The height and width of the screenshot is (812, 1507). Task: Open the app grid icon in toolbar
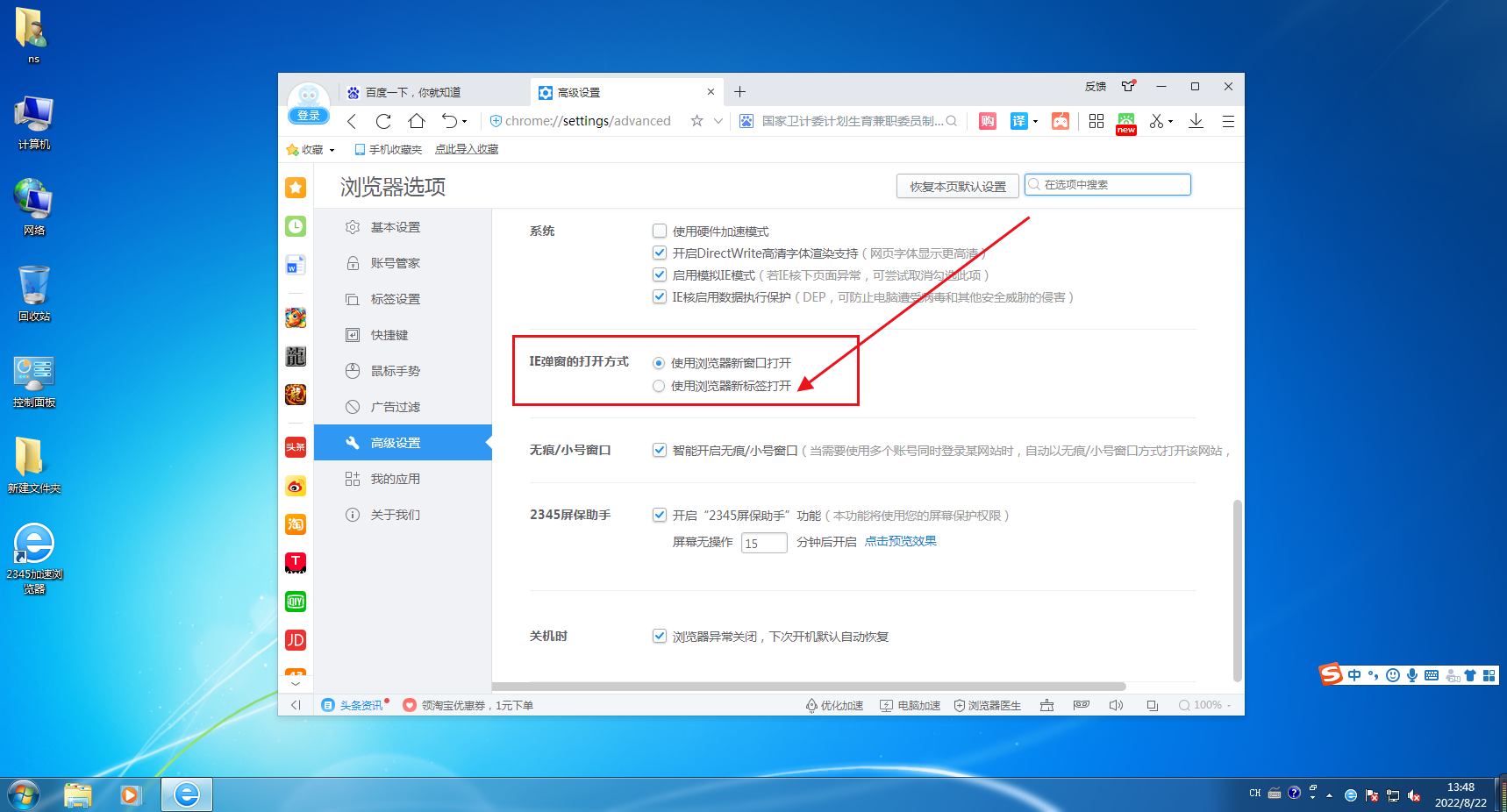1096,121
